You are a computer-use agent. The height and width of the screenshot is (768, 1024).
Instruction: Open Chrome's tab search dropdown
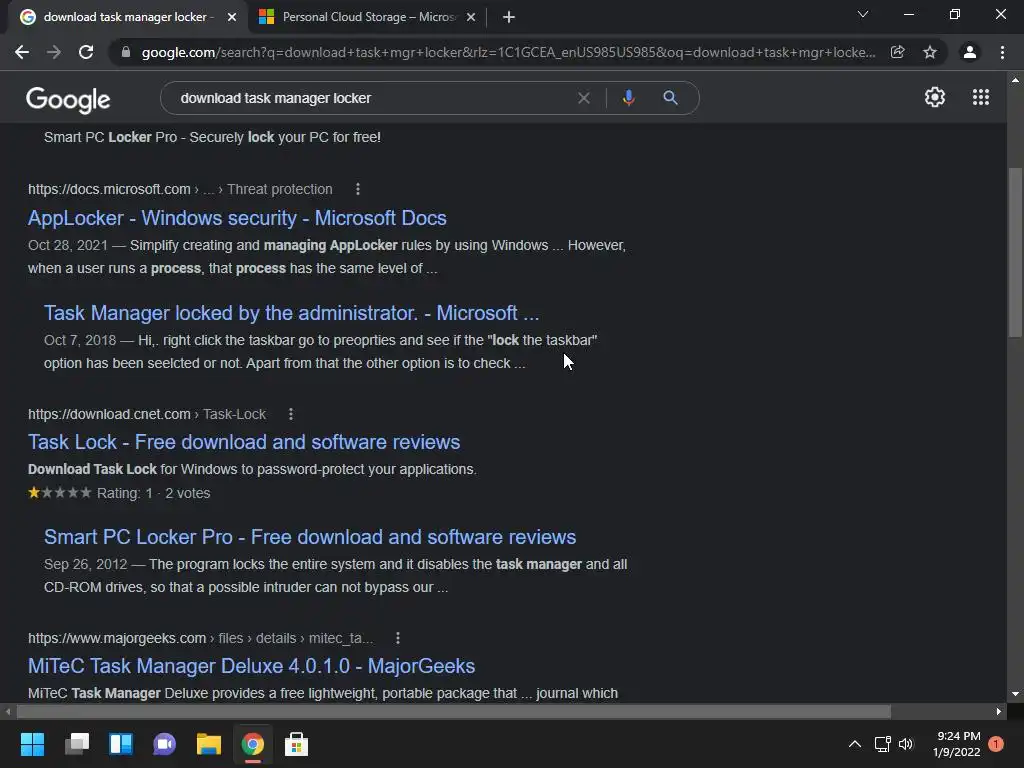(863, 14)
